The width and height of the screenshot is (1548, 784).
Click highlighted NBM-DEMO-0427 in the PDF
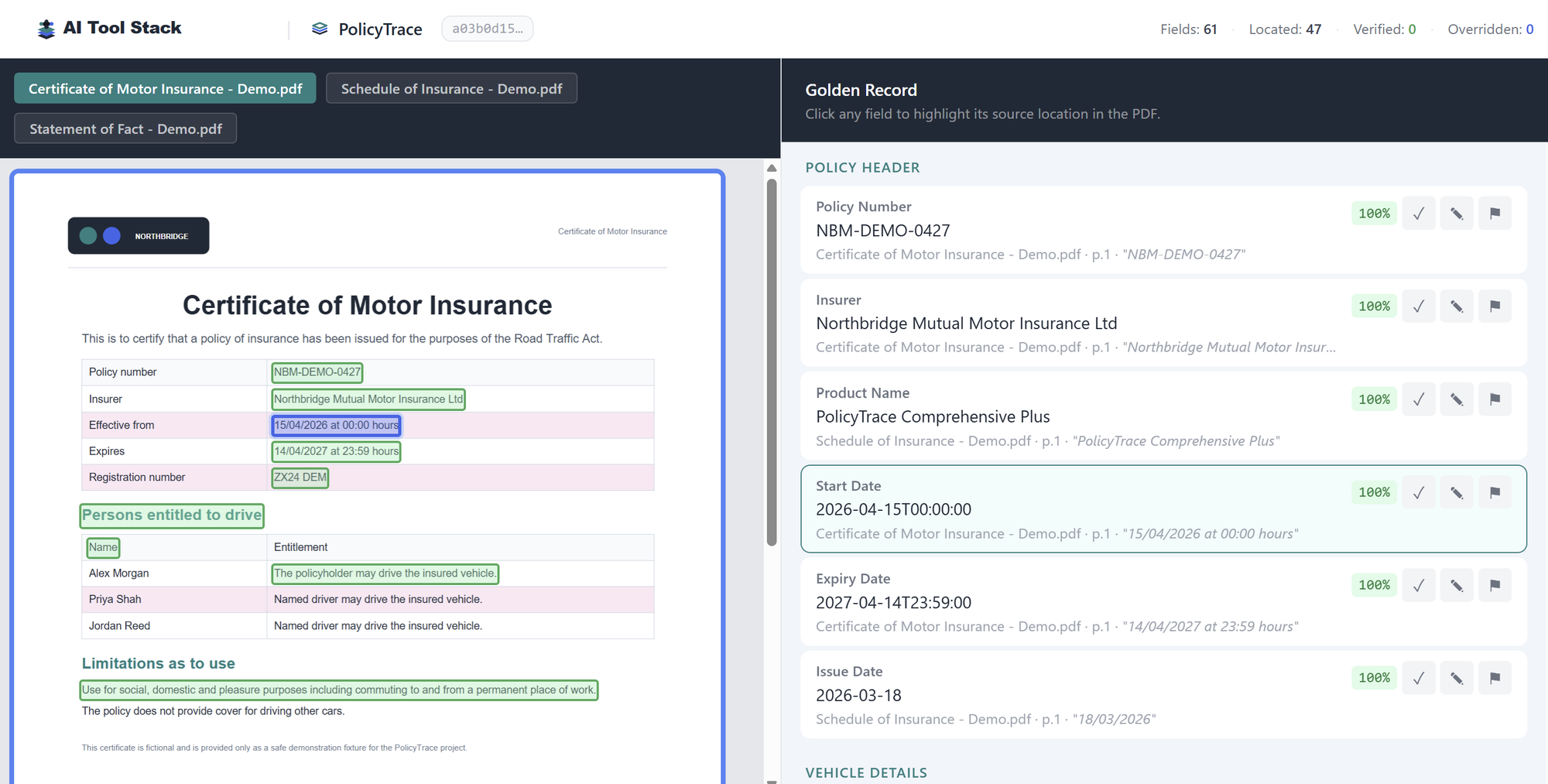[317, 372]
